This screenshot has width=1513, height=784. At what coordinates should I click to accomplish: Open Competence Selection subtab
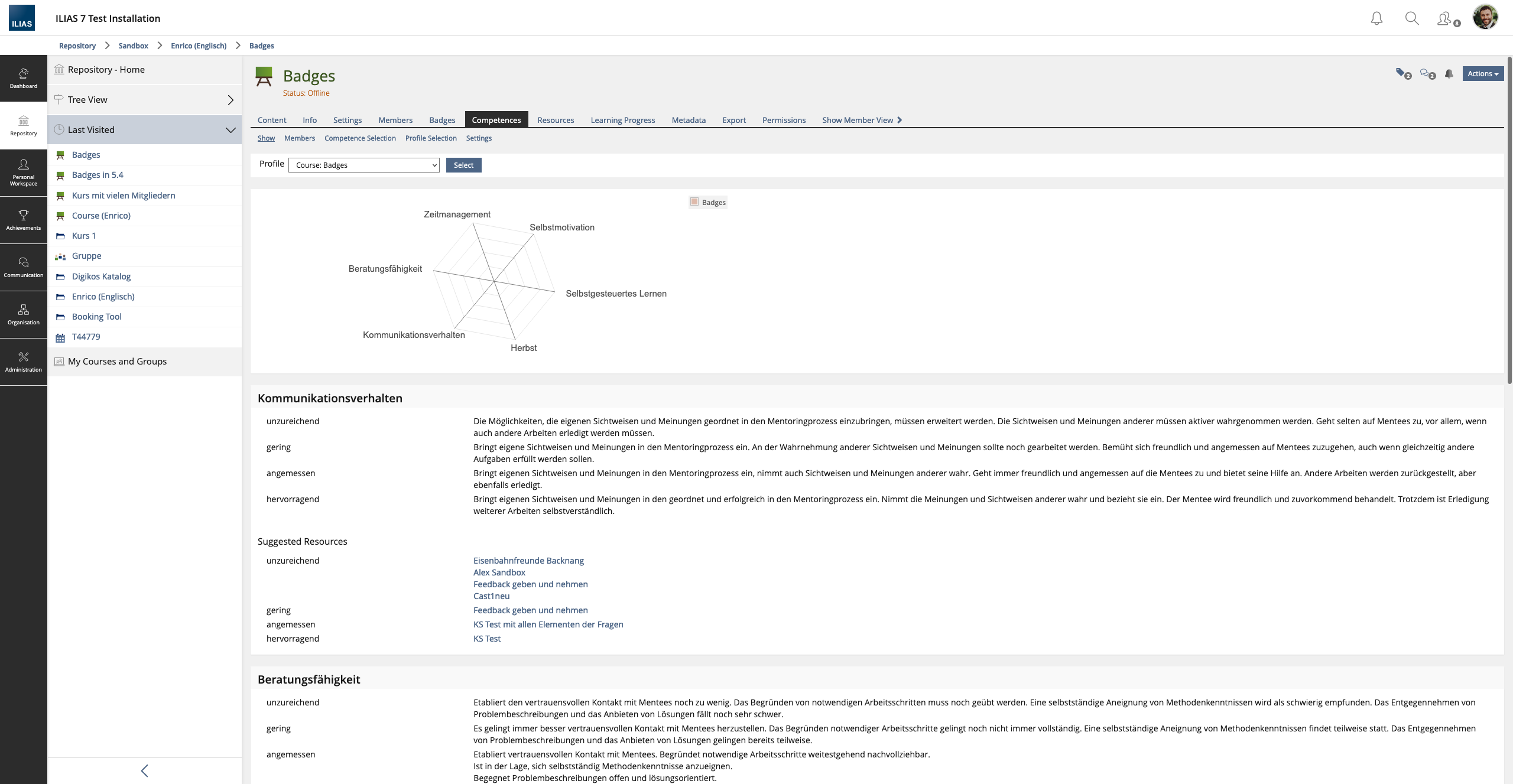[360, 138]
